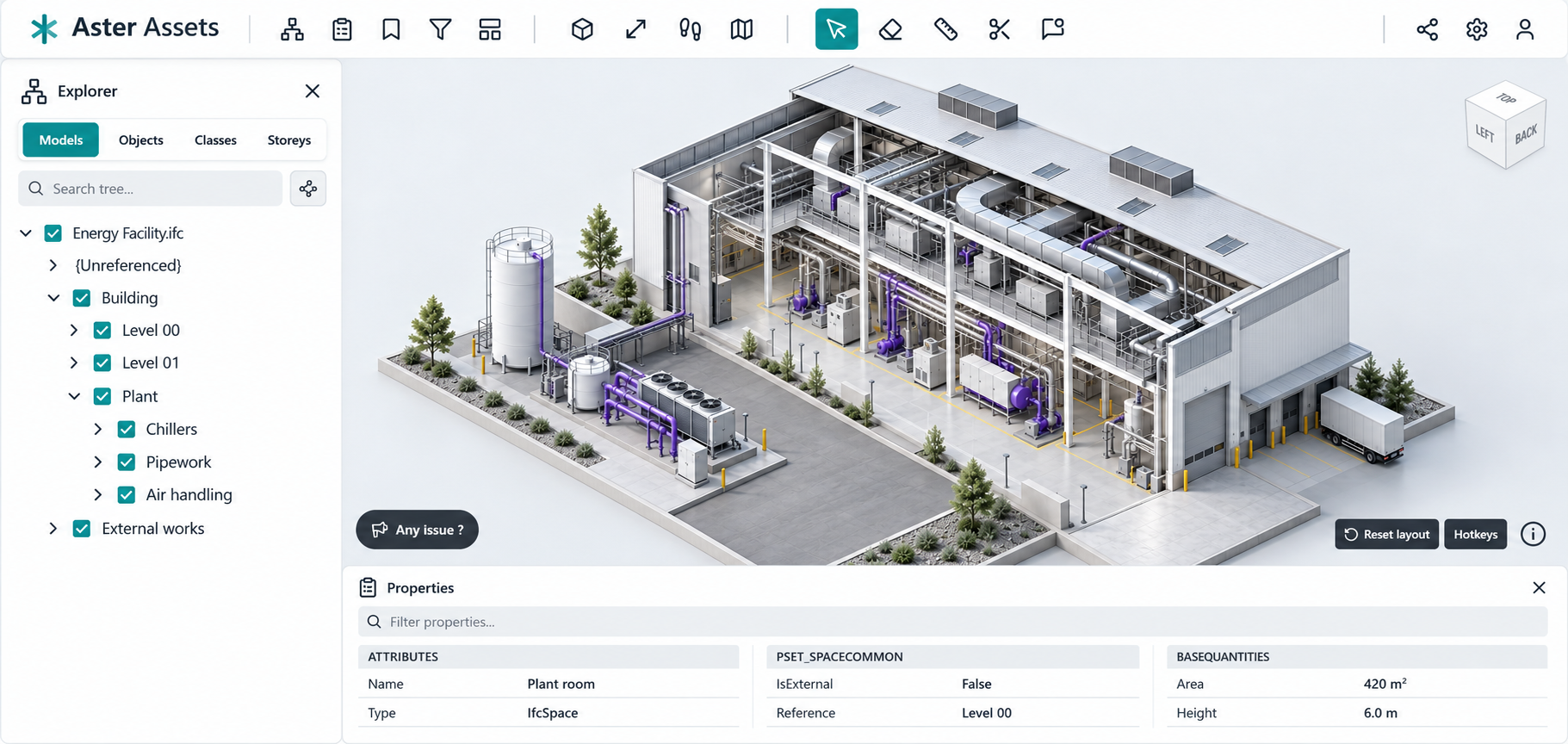The image size is (1568, 744).
Task: Expand the Air handling node
Action: 98,494
